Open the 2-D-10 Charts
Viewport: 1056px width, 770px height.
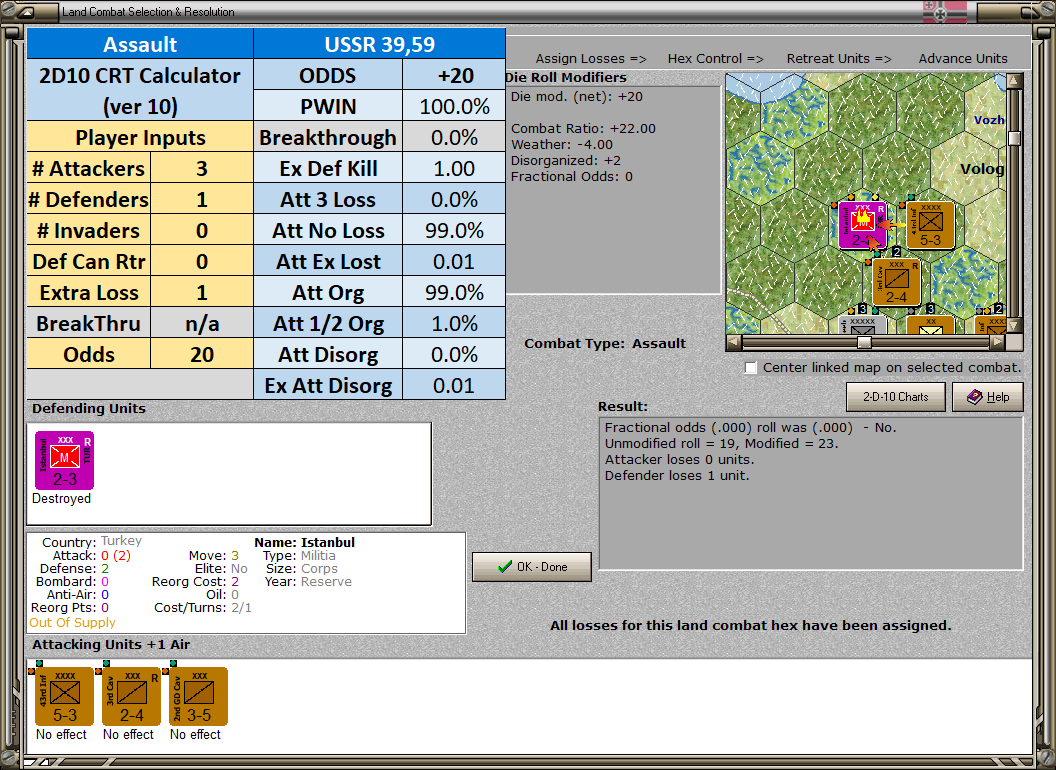point(896,397)
